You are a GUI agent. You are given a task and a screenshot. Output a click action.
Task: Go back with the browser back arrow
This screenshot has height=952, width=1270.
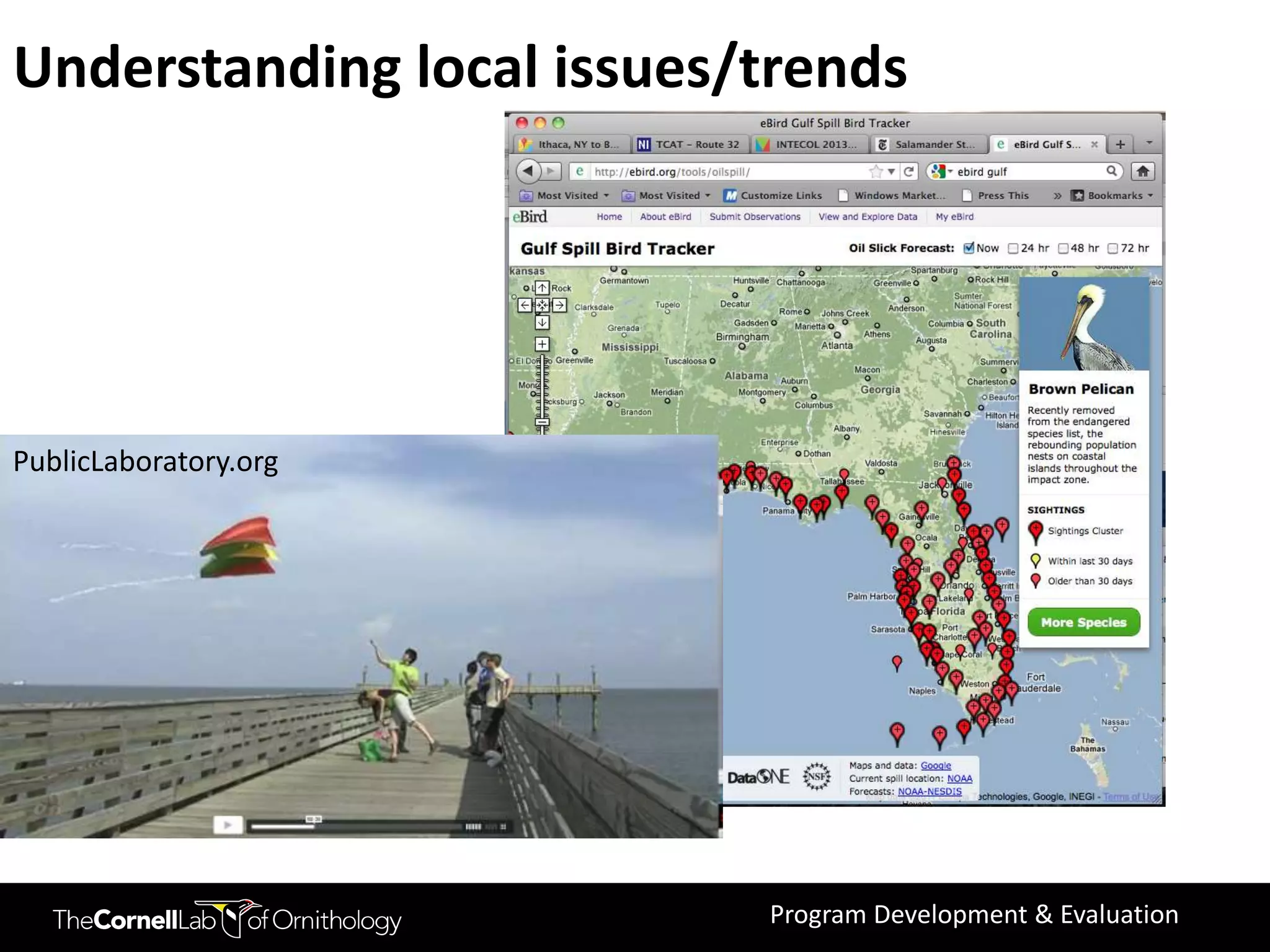pos(529,171)
